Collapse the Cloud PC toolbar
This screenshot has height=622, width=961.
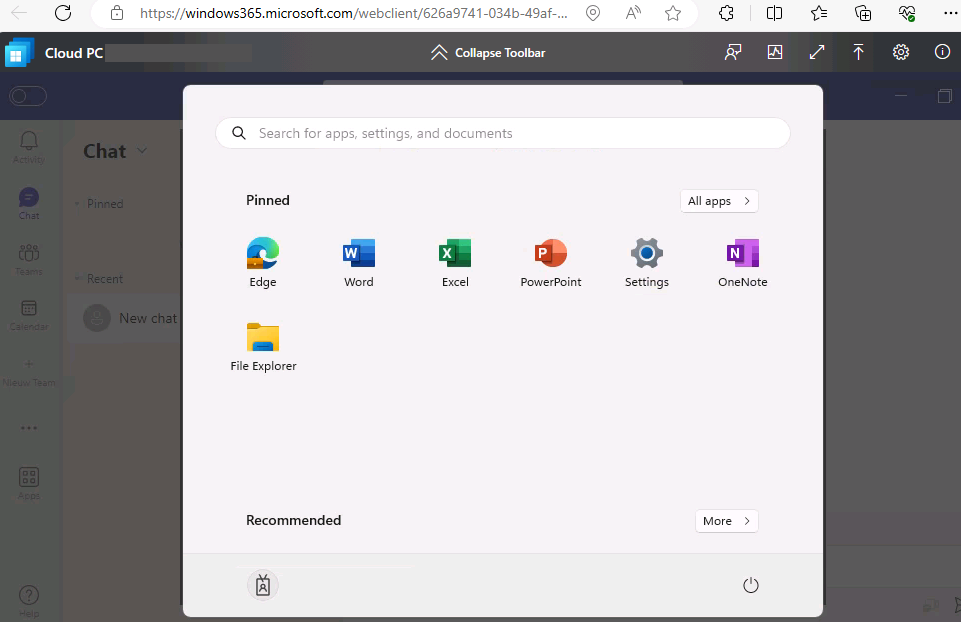[x=487, y=53]
